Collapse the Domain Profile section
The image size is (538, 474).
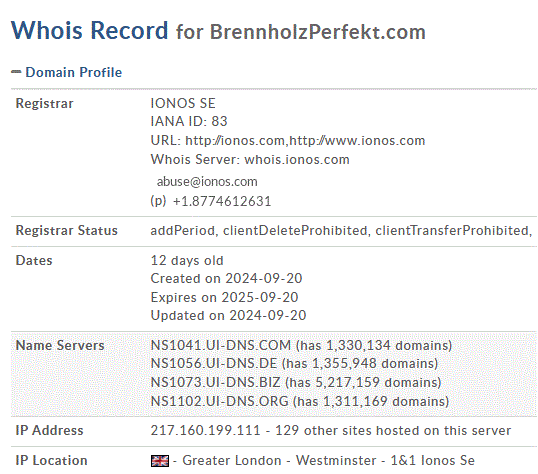pos(74,72)
